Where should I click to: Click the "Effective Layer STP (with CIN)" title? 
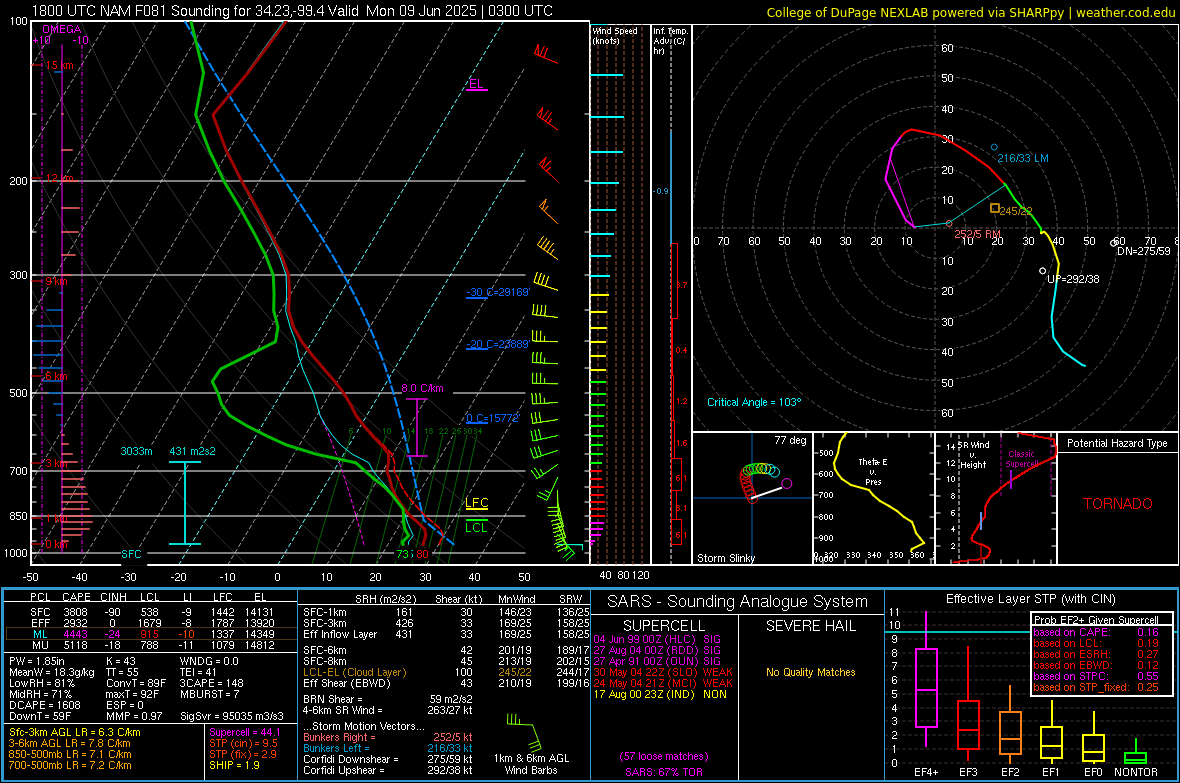click(1030, 599)
